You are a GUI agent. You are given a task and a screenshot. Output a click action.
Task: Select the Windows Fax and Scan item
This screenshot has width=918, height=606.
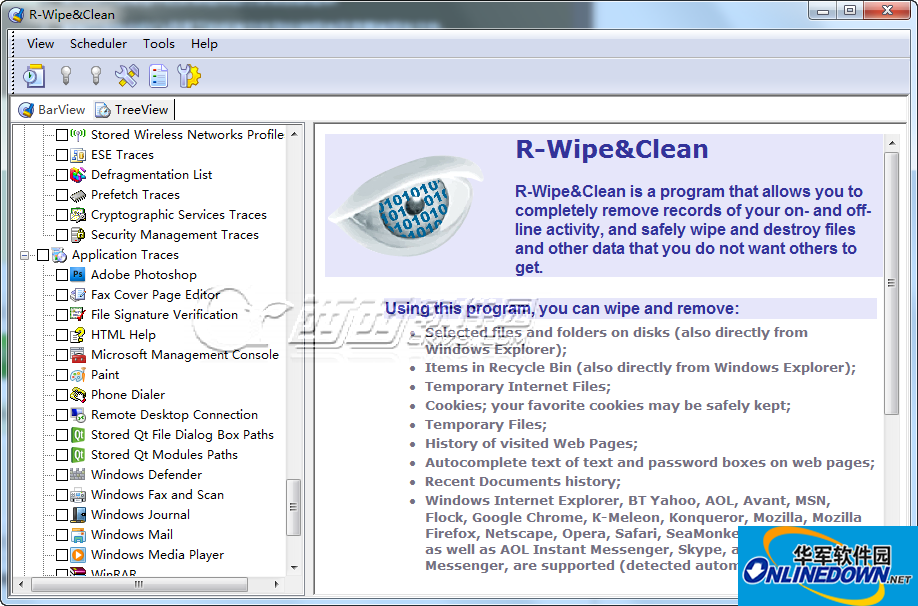pos(157,495)
